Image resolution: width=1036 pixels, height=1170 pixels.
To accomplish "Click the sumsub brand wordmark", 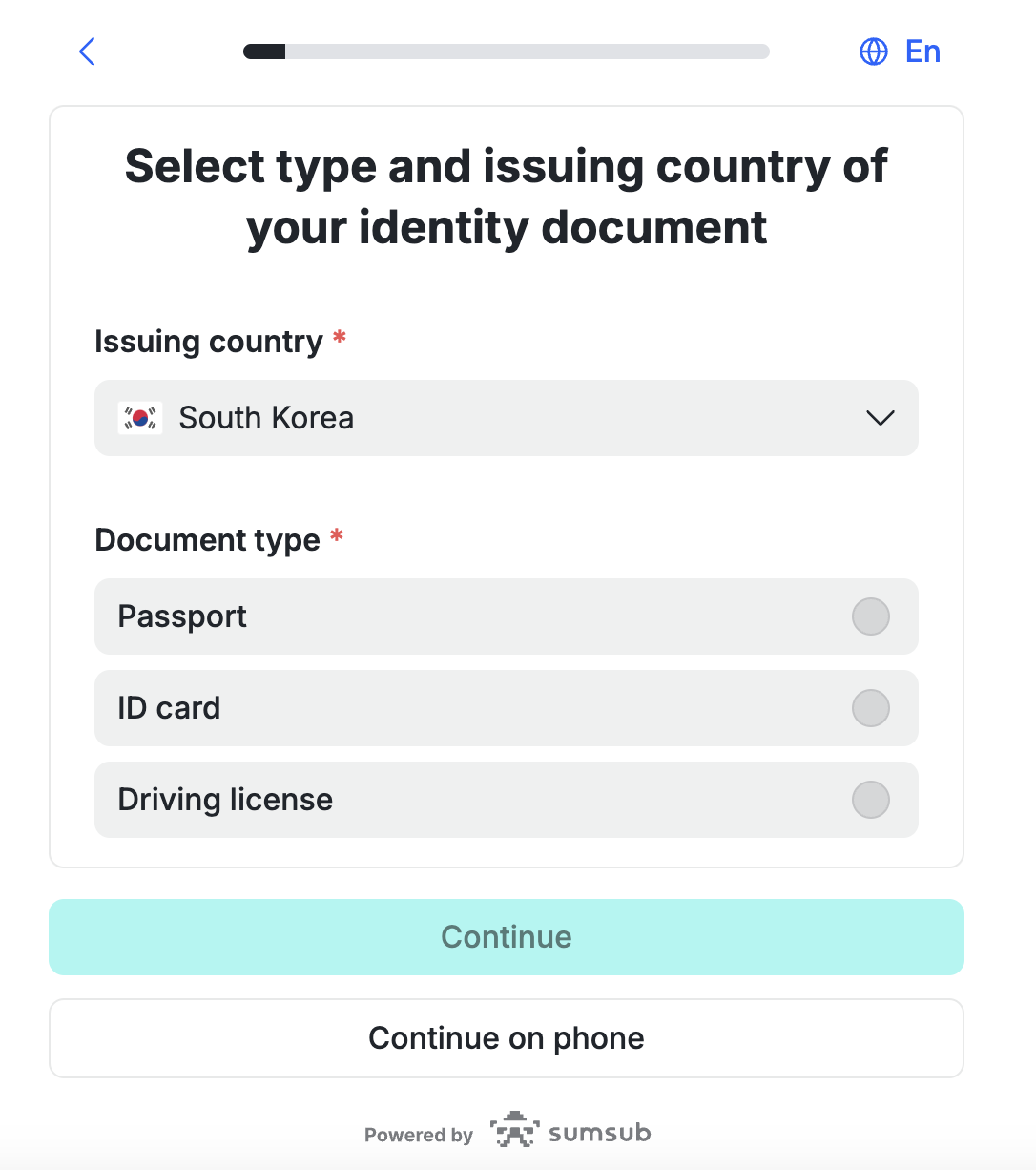I will (x=600, y=1133).
